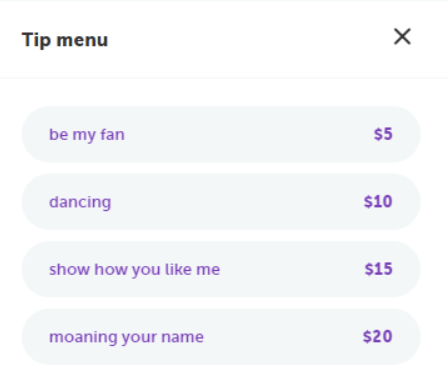Viewport: 448px width, 385px height.
Task: Click the $20 price label
Action: click(x=378, y=336)
